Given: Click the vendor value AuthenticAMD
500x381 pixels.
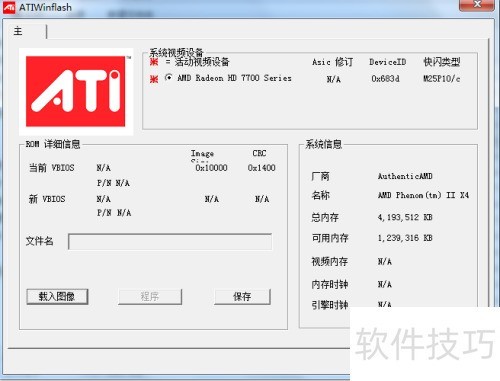Looking at the screenshot, I should (x=405, y=176).
